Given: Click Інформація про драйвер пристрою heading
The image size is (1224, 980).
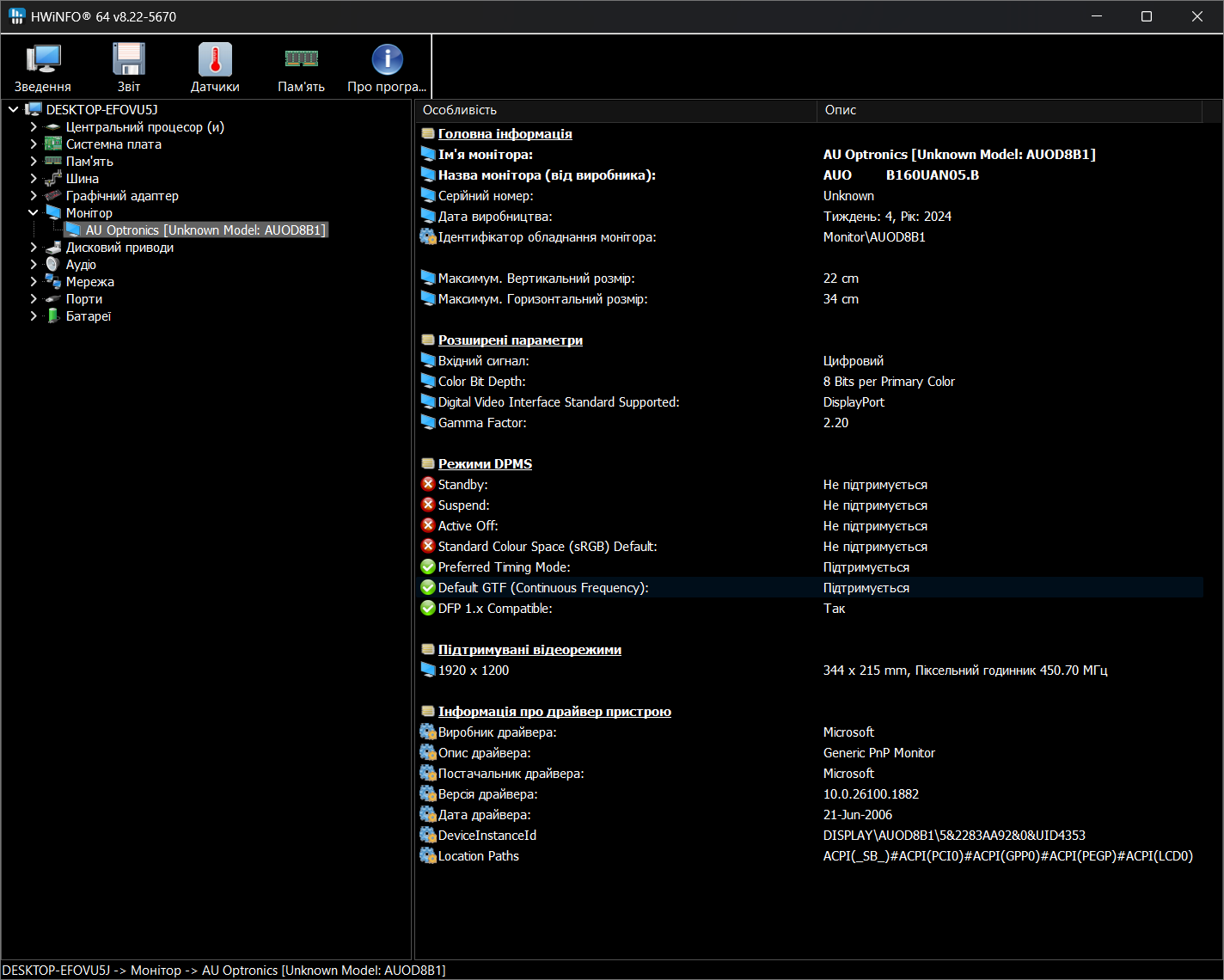Looking at the screenshot, I should coord(554,711).
